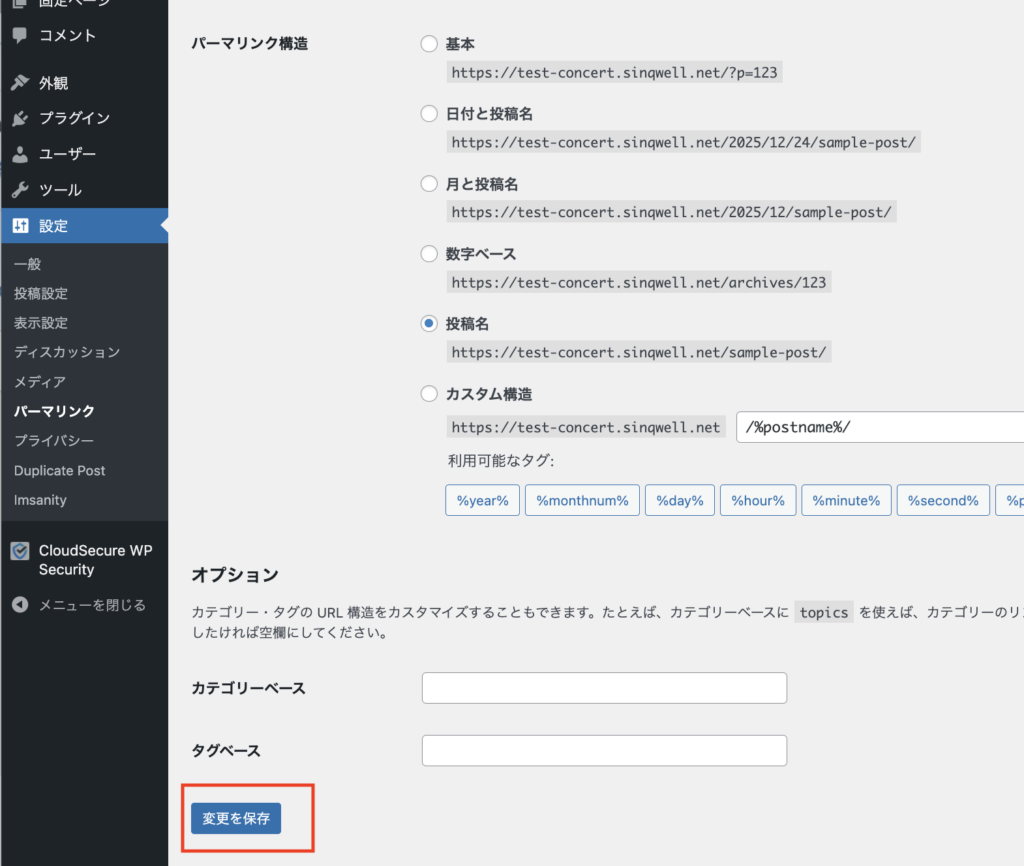Select the 日付と投稿名 radio option

point(429,114)
